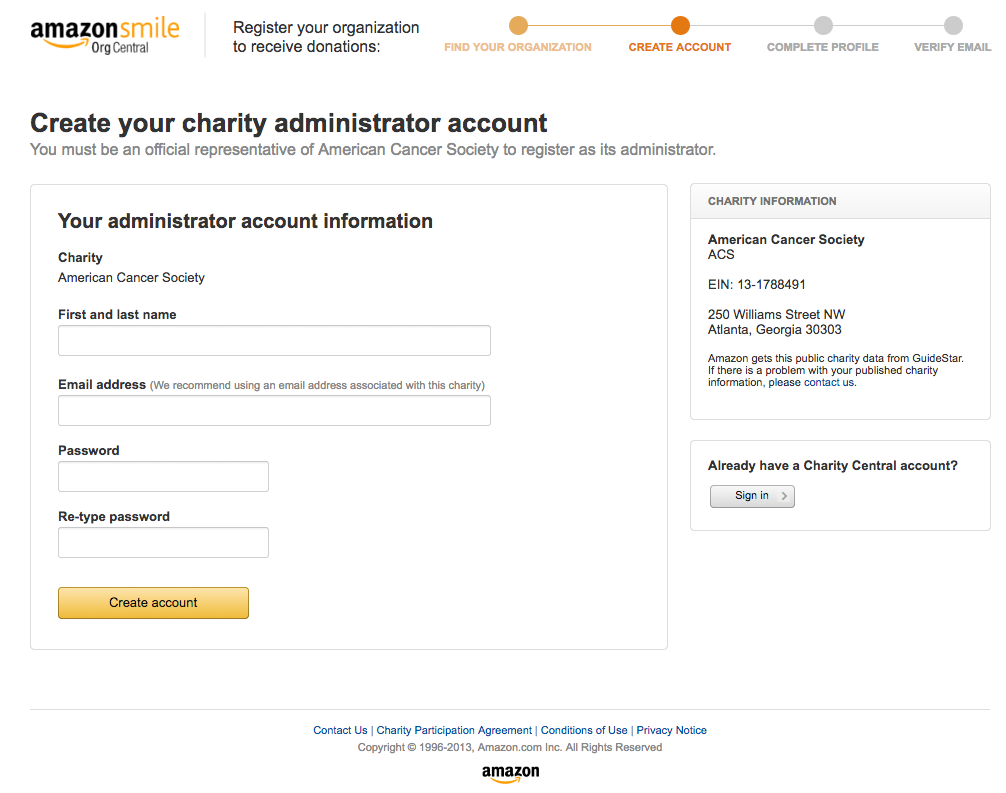Select the Complete Profile progress dot
Image resolution: width=1006 pixels, height=793 pixels.
tap(823, 27)
